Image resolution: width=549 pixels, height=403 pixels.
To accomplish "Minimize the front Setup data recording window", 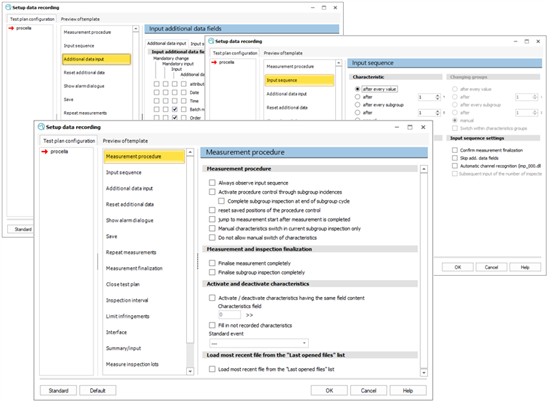I will pyautogui.click(x=397, y=127).
